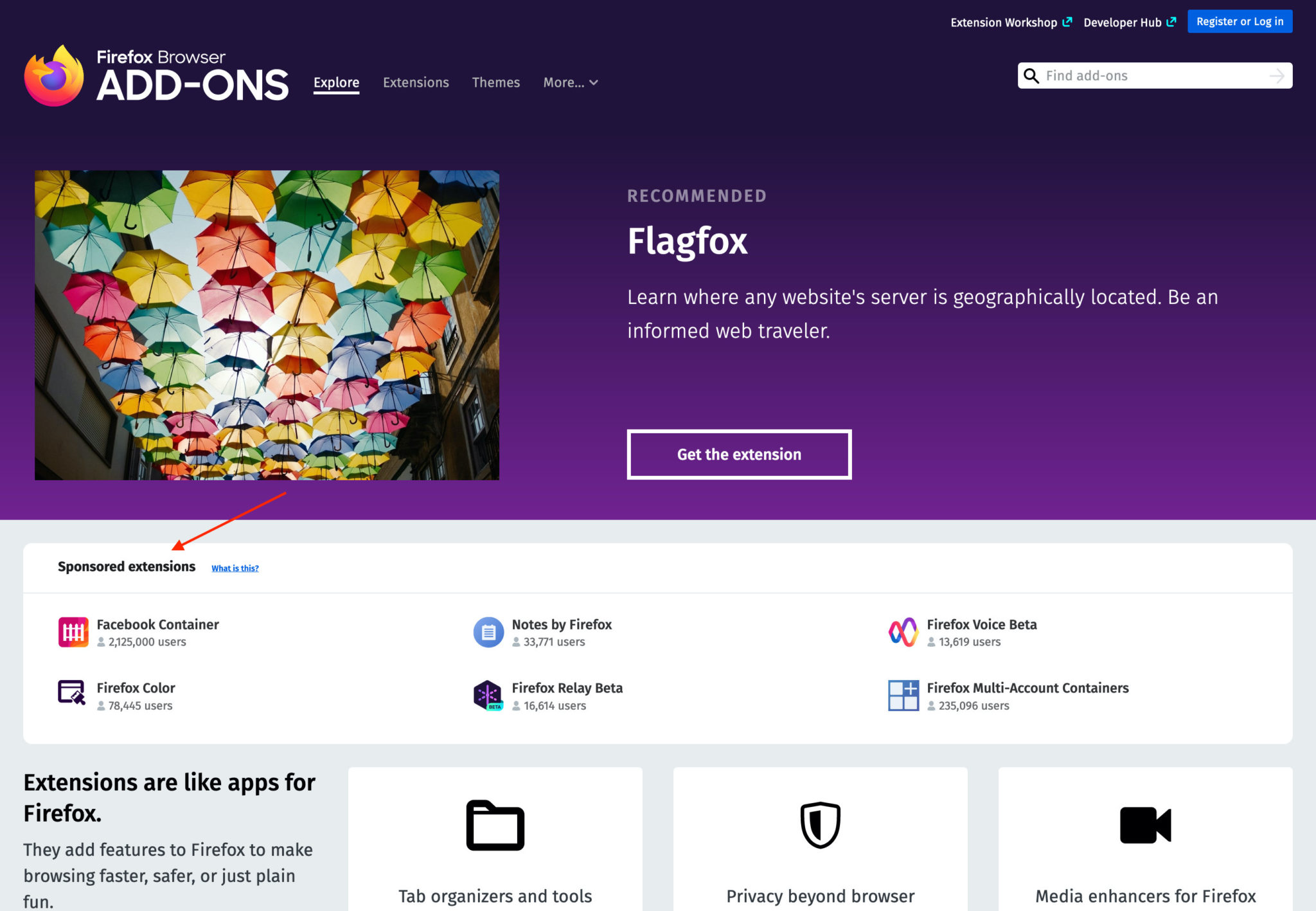The height and width of the screenshot is (911, 1316).
Task: Select the Extensions navigation tab
Action: click(x=416, y=83)
